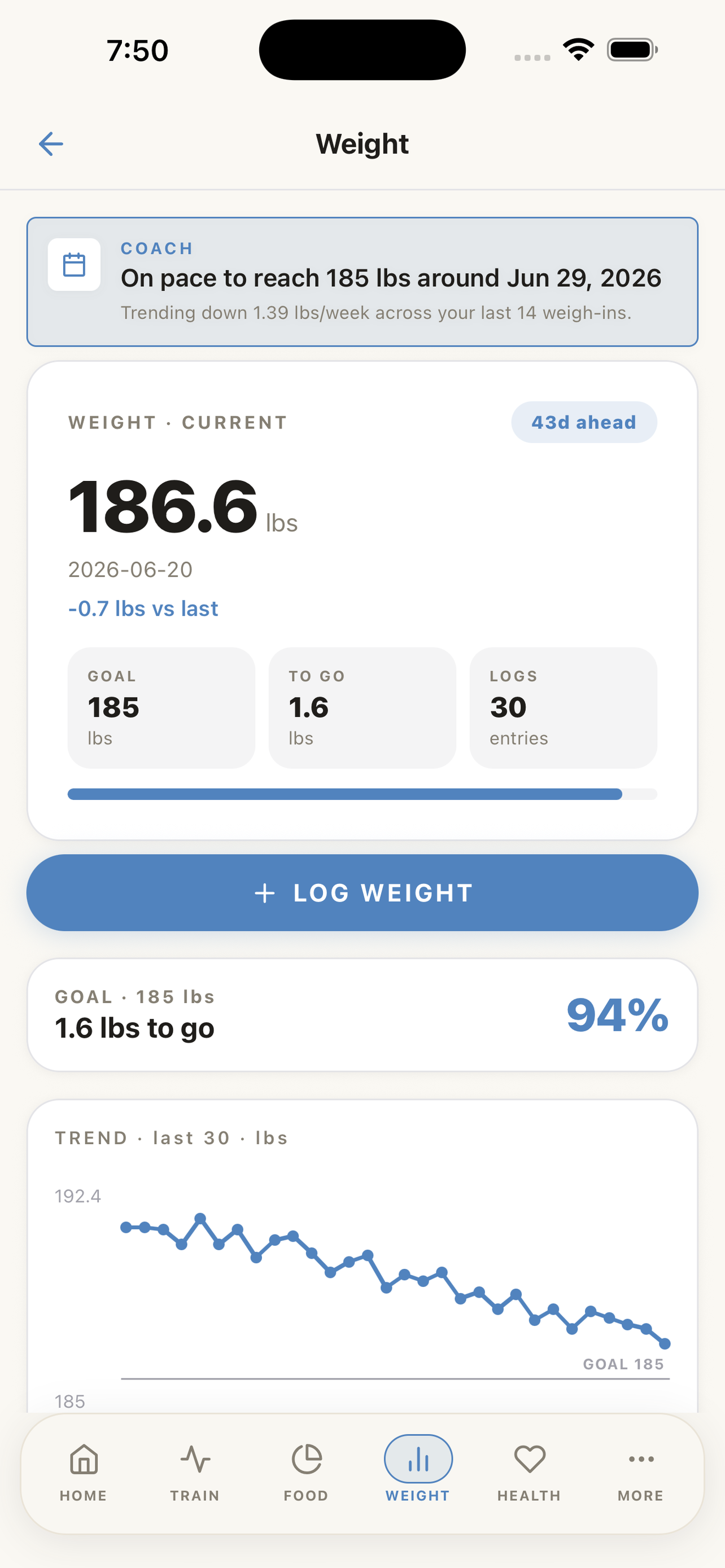This screenshot has width=725, height=1568.
Task: Tap the back arrow icon
Action: [51, 144]
